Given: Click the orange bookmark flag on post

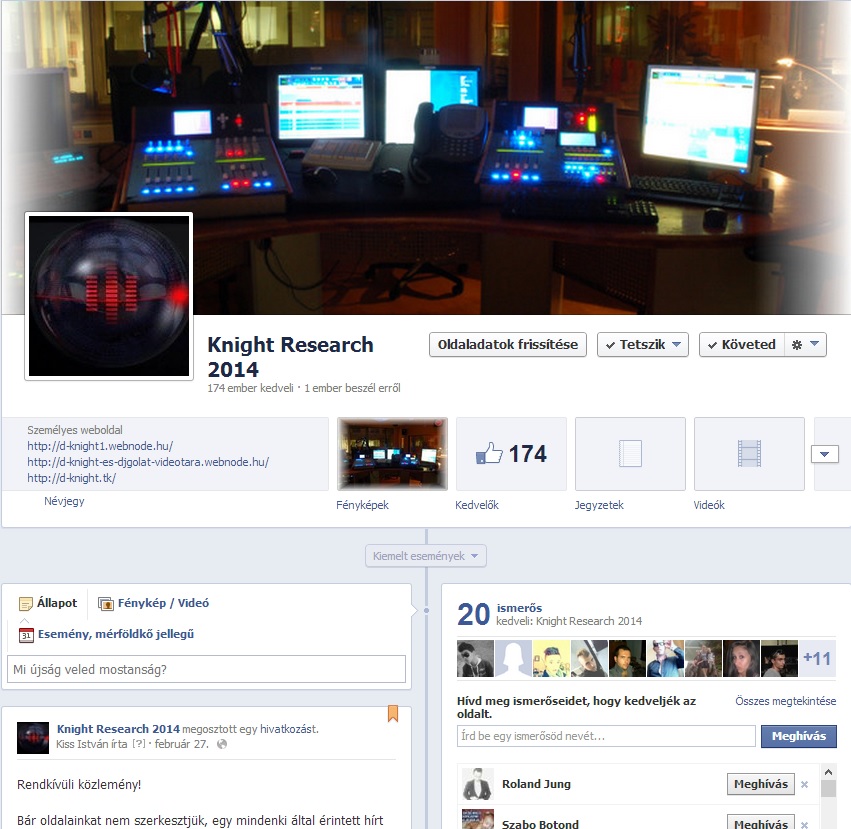Looking at the screenshot, I should point(393,713).
